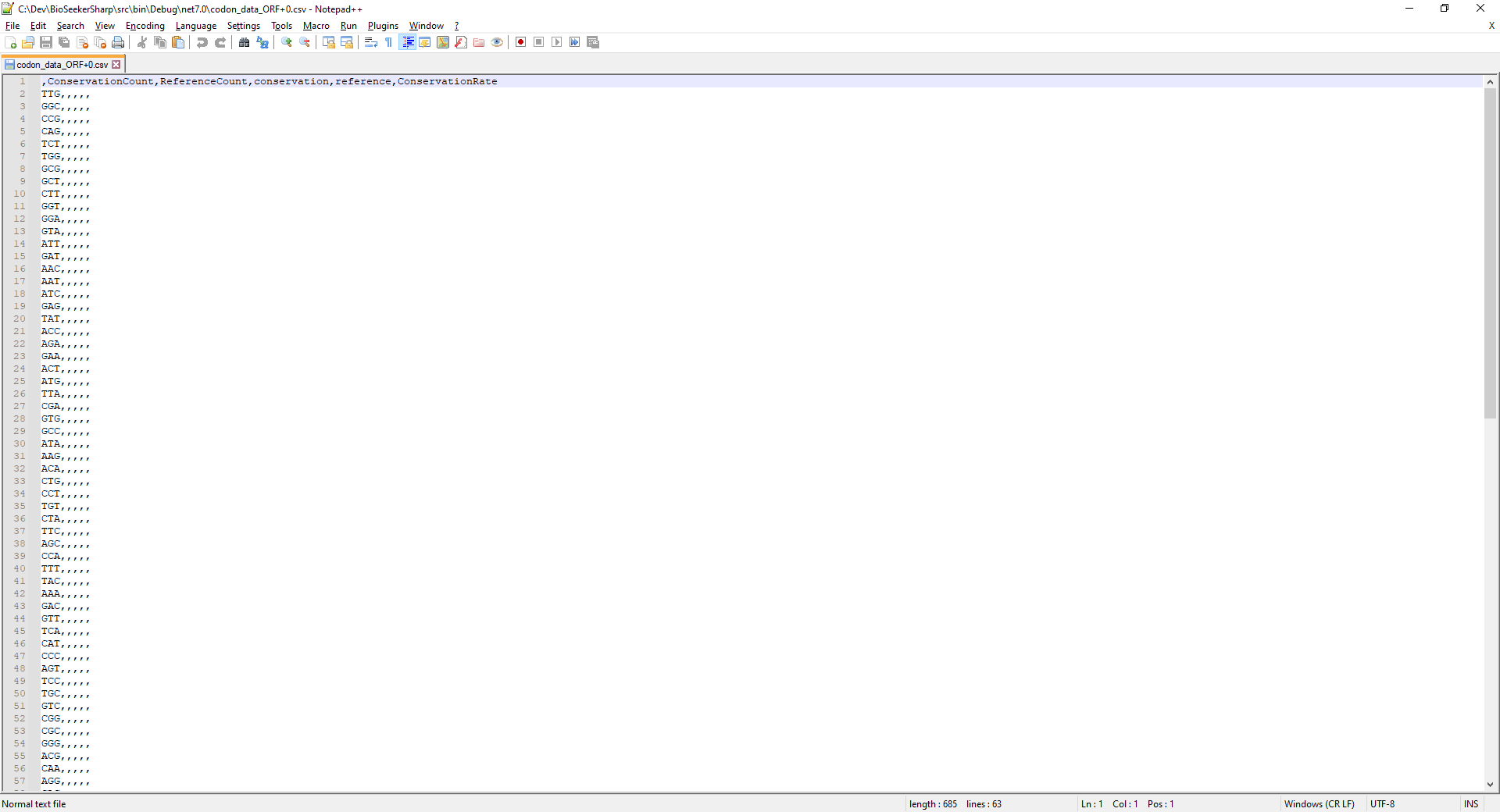The image size is (1500, 812).
Task: Expand the Settings menu
Action: (243, 25)
